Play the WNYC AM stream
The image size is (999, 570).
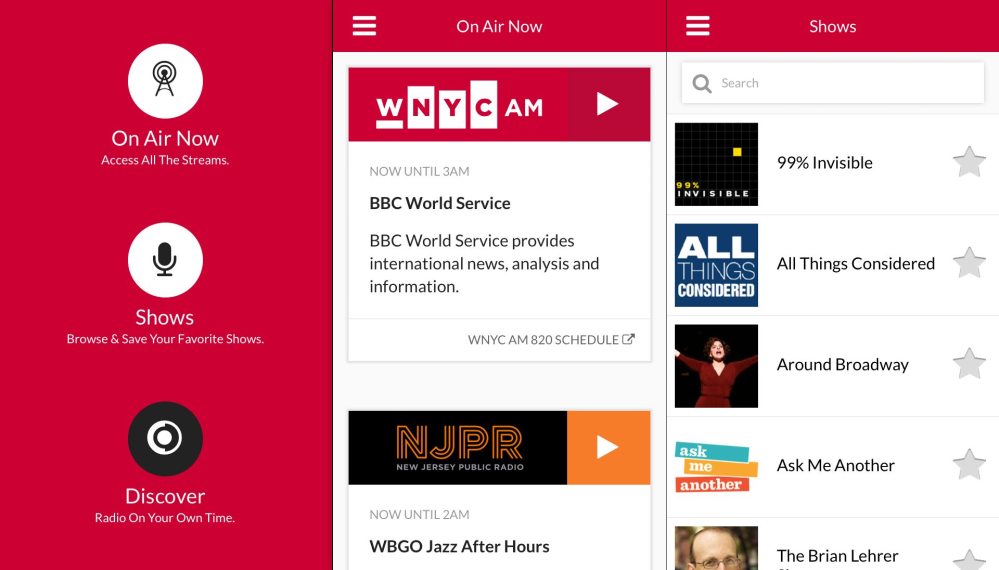[608, 104]
